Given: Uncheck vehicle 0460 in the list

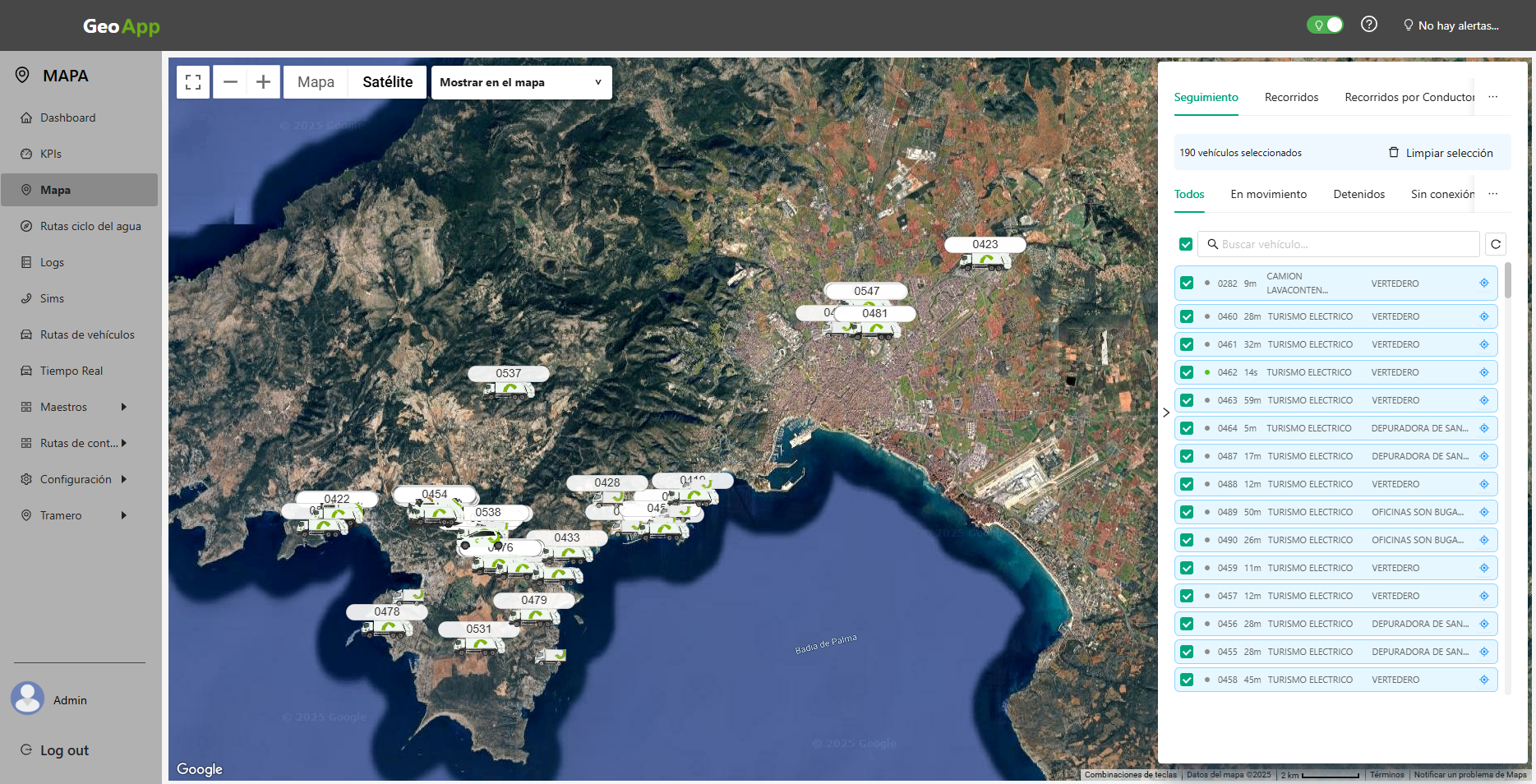Looking at the screenshot, I should (x=1187, y=316).
